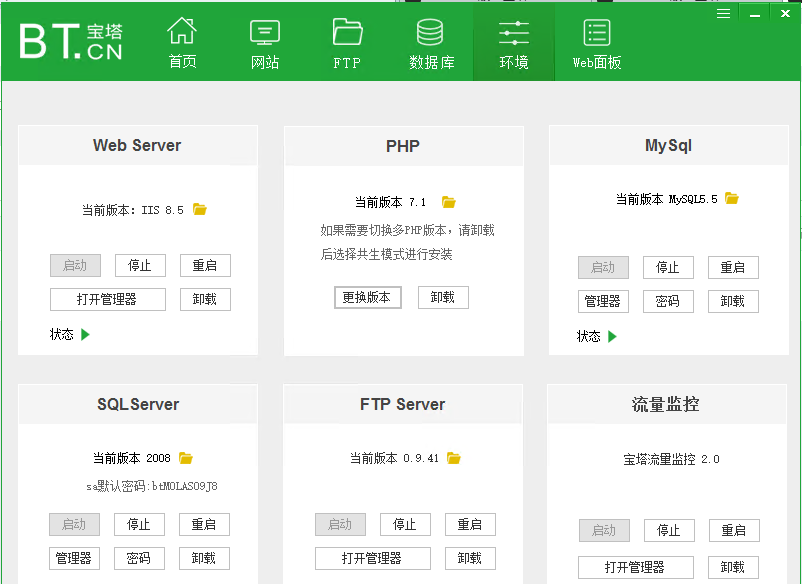Click SQLServer 密码 password button

point(139,558)
